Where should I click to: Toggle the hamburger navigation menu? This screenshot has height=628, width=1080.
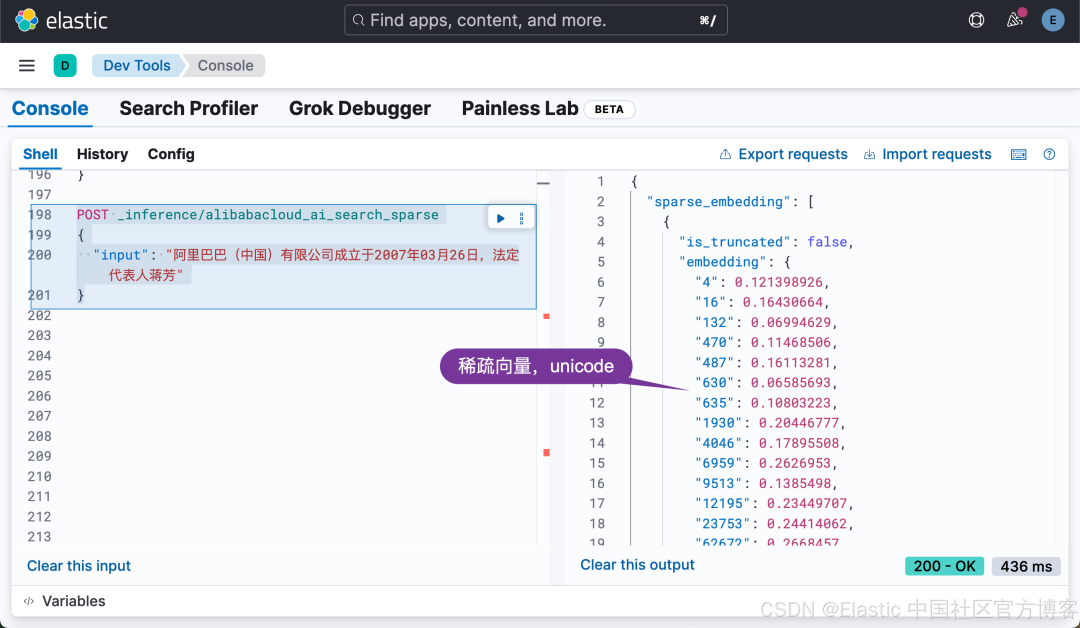tap(27, 66)
